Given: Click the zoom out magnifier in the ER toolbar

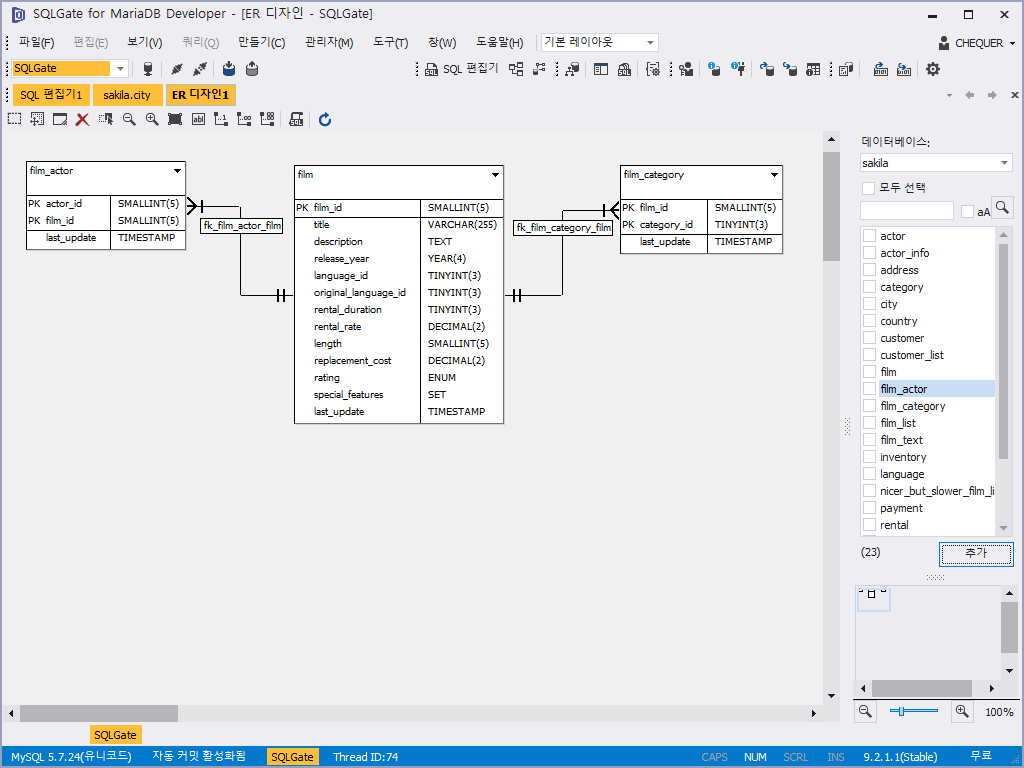Looking at the screenshot, I should pos(129,119).
